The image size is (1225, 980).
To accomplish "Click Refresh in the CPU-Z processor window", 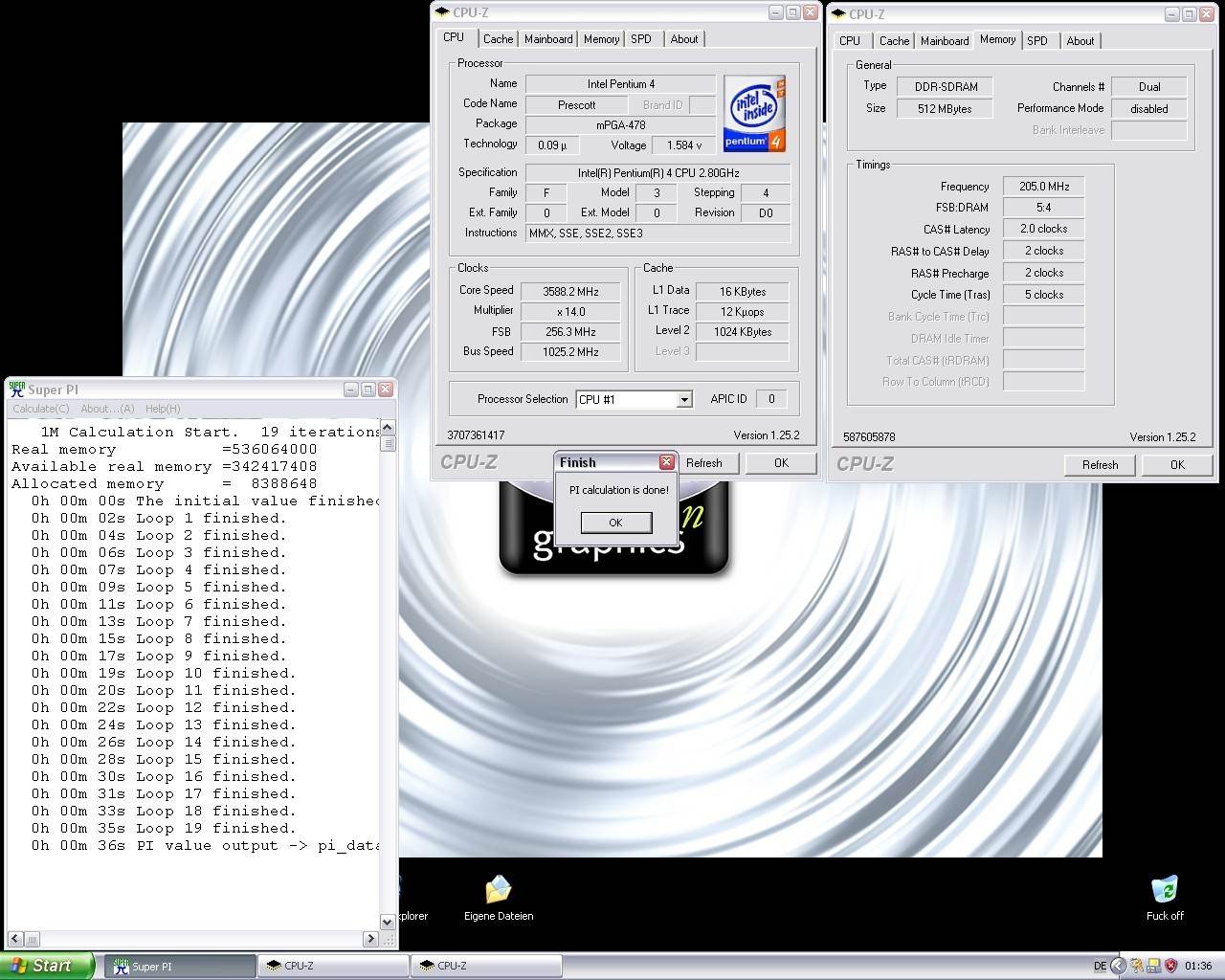I will pyautogui.click(x=704, y=463).
